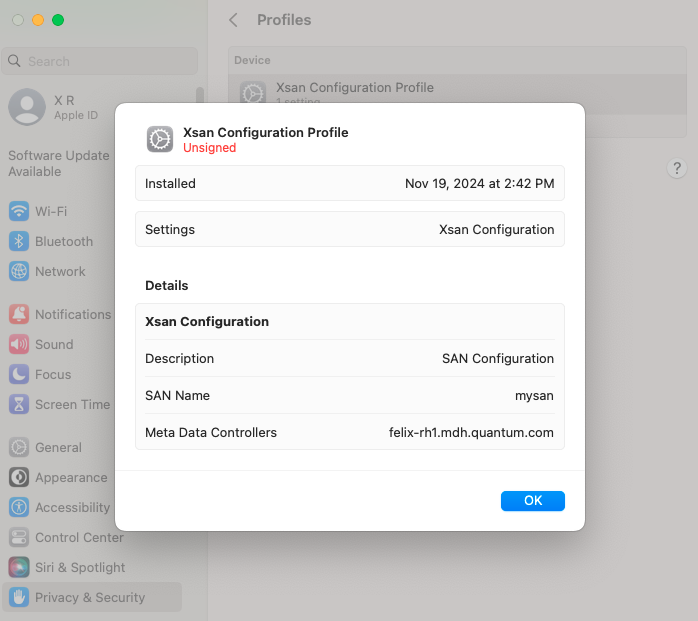Screen dimensions: 698x621
Task: Select the X R Apple ID name
Action: 64,101
